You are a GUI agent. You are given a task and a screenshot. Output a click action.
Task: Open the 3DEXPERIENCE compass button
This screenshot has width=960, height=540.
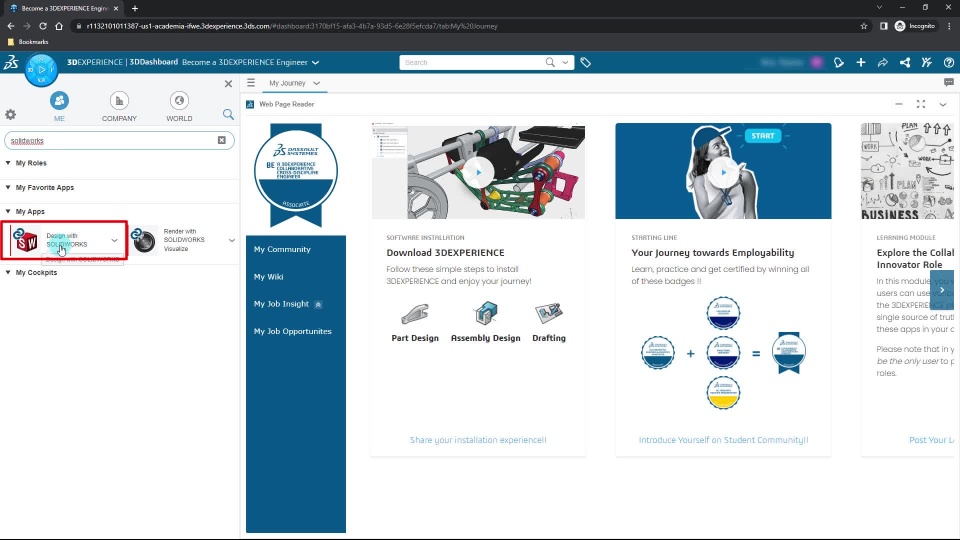click(41, 70)
